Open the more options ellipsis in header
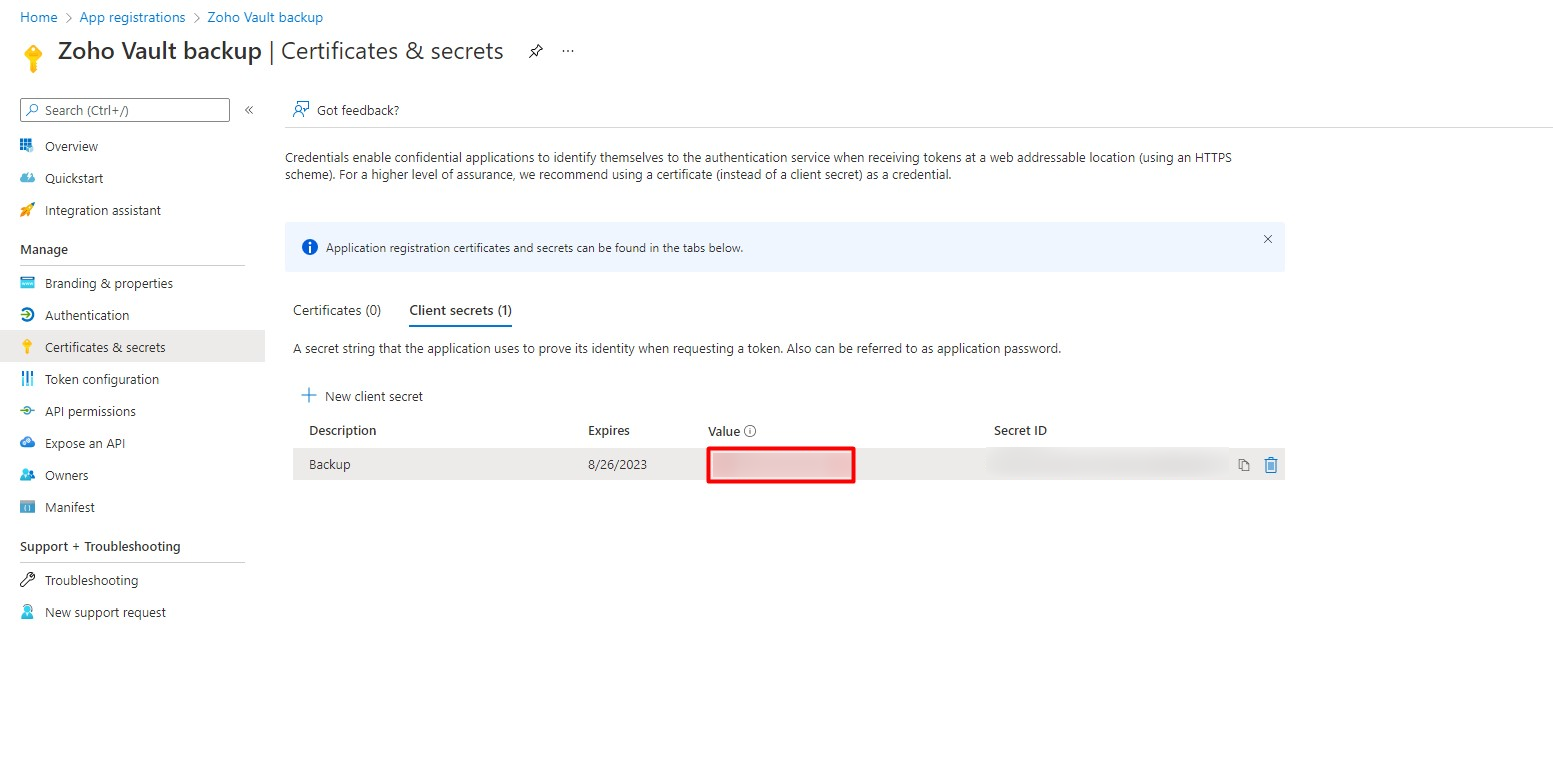The height and width of the screenshot is (758, 1553). [x=568, y=51]
